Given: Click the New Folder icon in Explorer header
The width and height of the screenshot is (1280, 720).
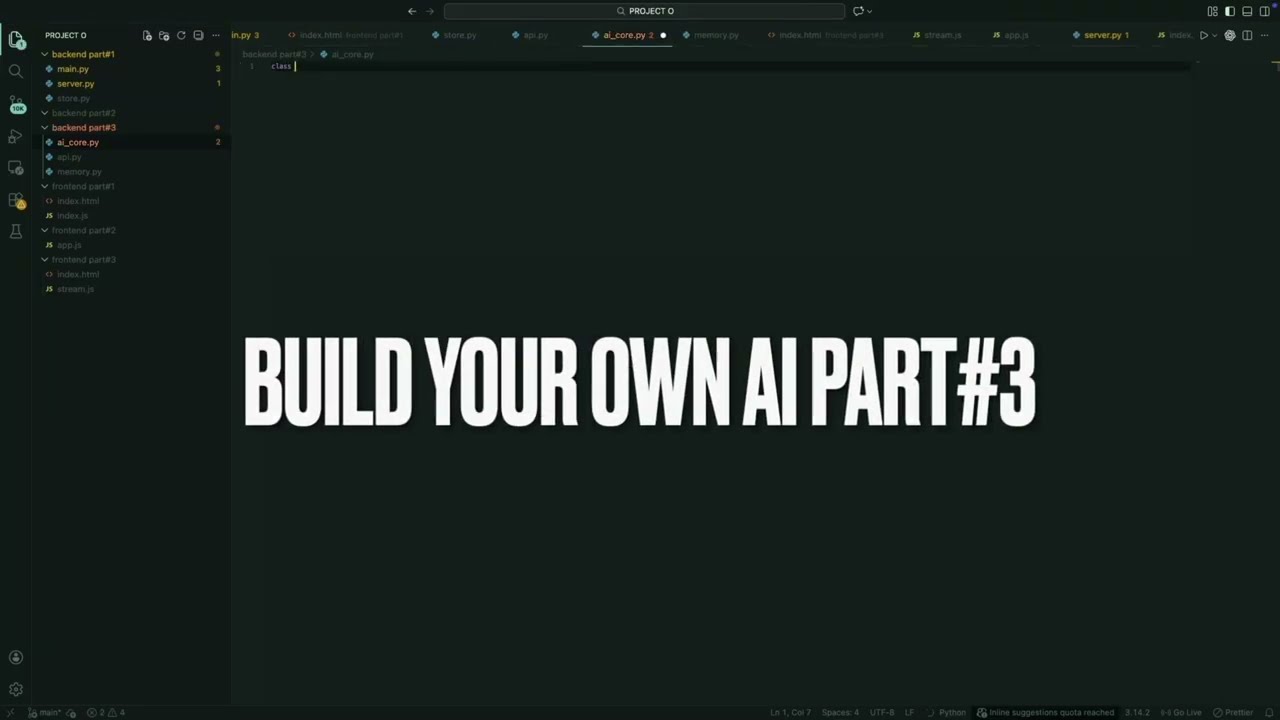Looking at the screenshot, I should click(164, 35).
